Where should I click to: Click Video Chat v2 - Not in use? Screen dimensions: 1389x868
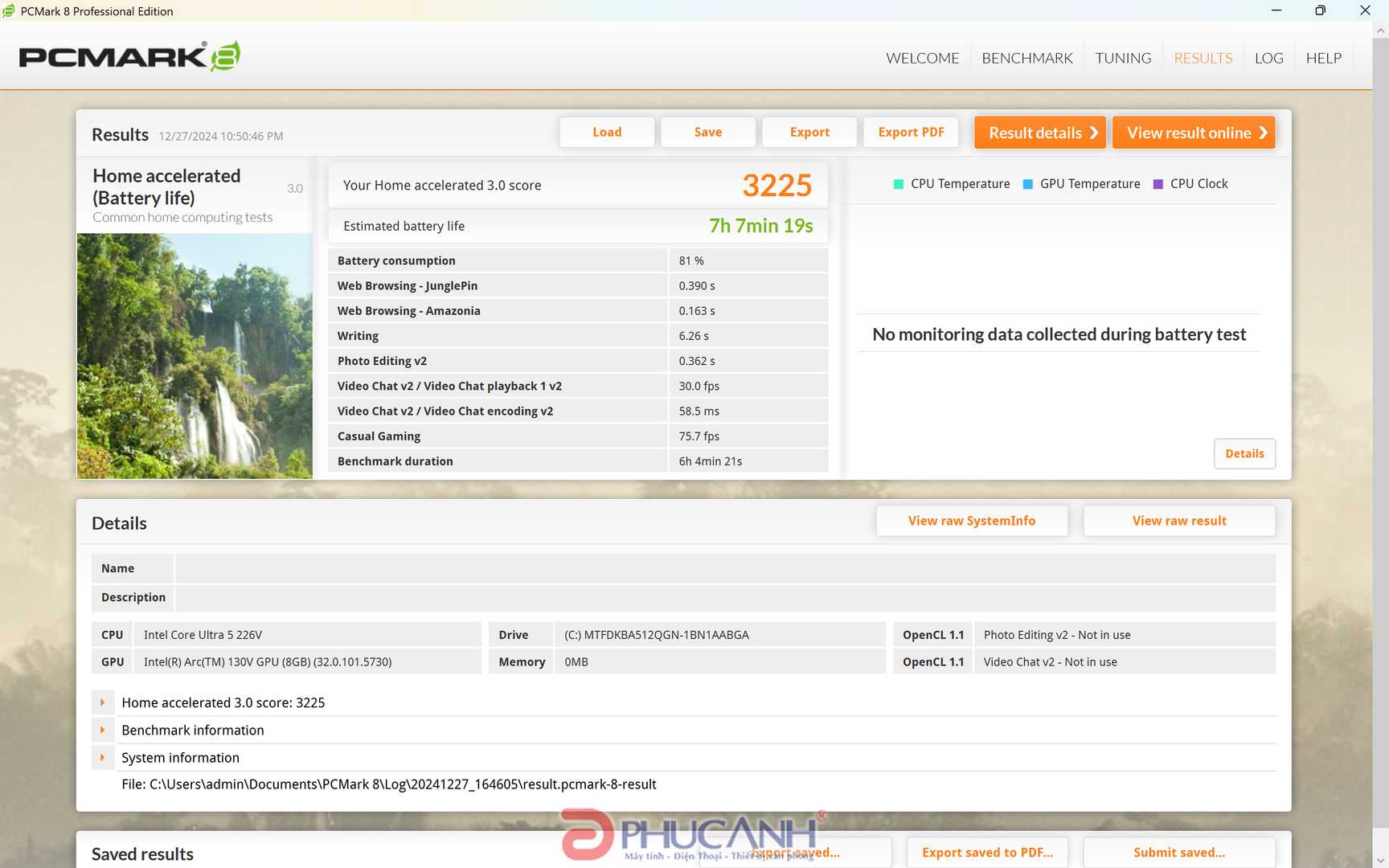click(1050, 662)
